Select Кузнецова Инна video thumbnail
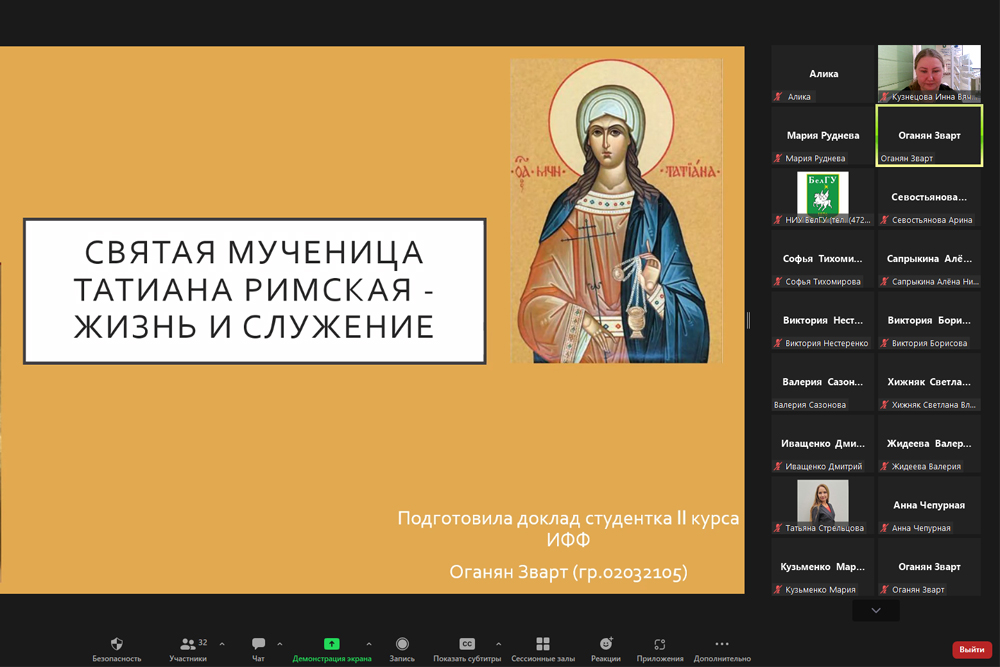Screen dimensions: 1000x667 929,73
